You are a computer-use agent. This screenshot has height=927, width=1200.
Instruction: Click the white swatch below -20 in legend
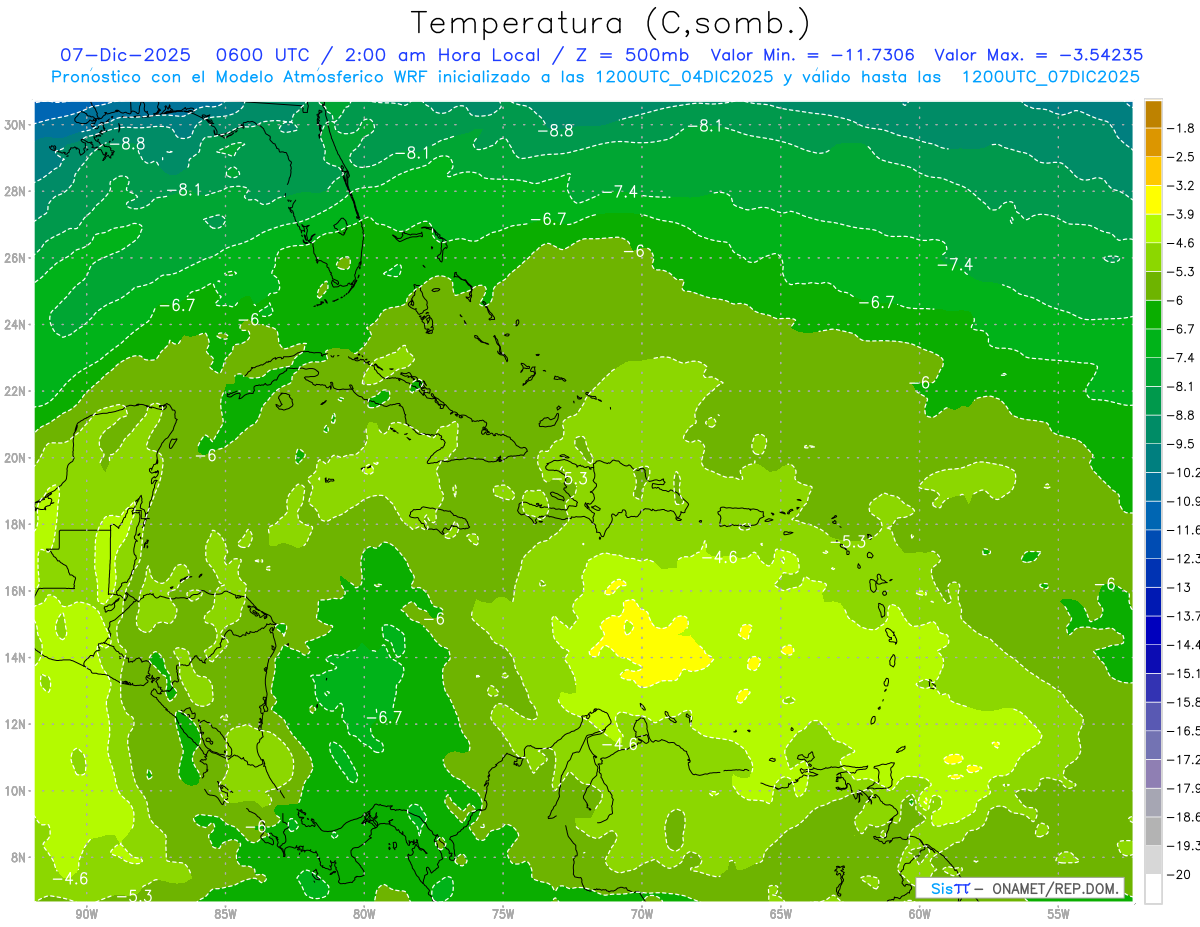(1153, 889)
